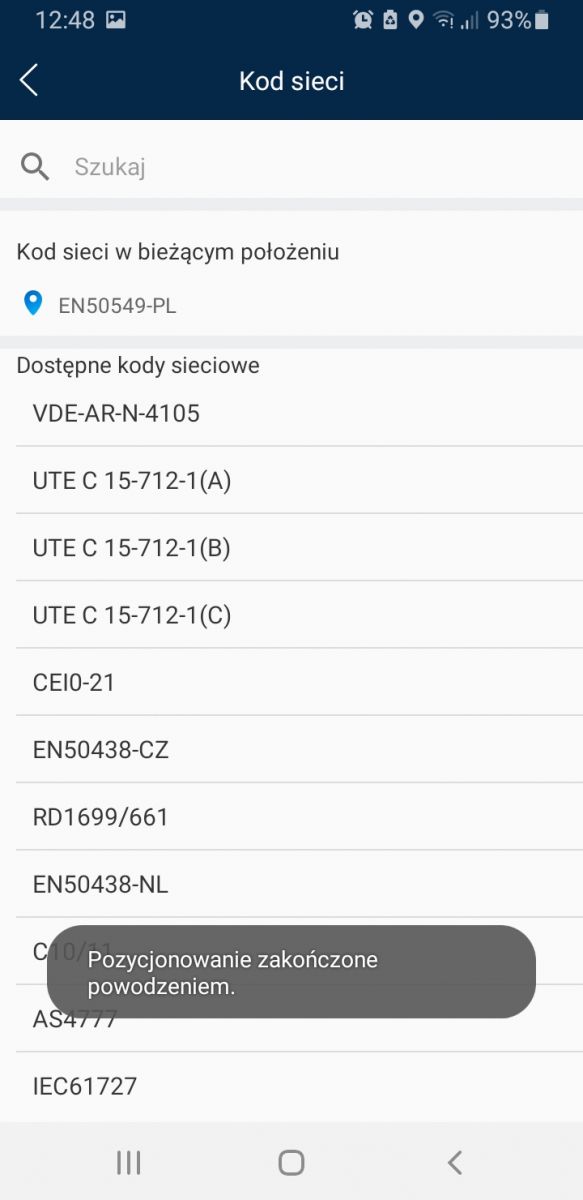
Task: Choose UTE C 15-712-1(B) code
Action: click(x=299, y=547)
